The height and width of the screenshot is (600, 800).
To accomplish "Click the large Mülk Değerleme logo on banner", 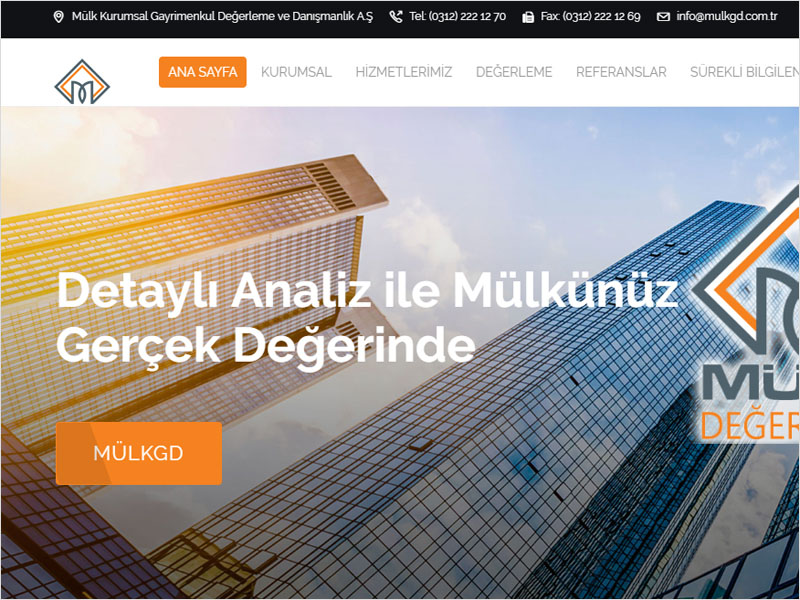I will [746, 314].
